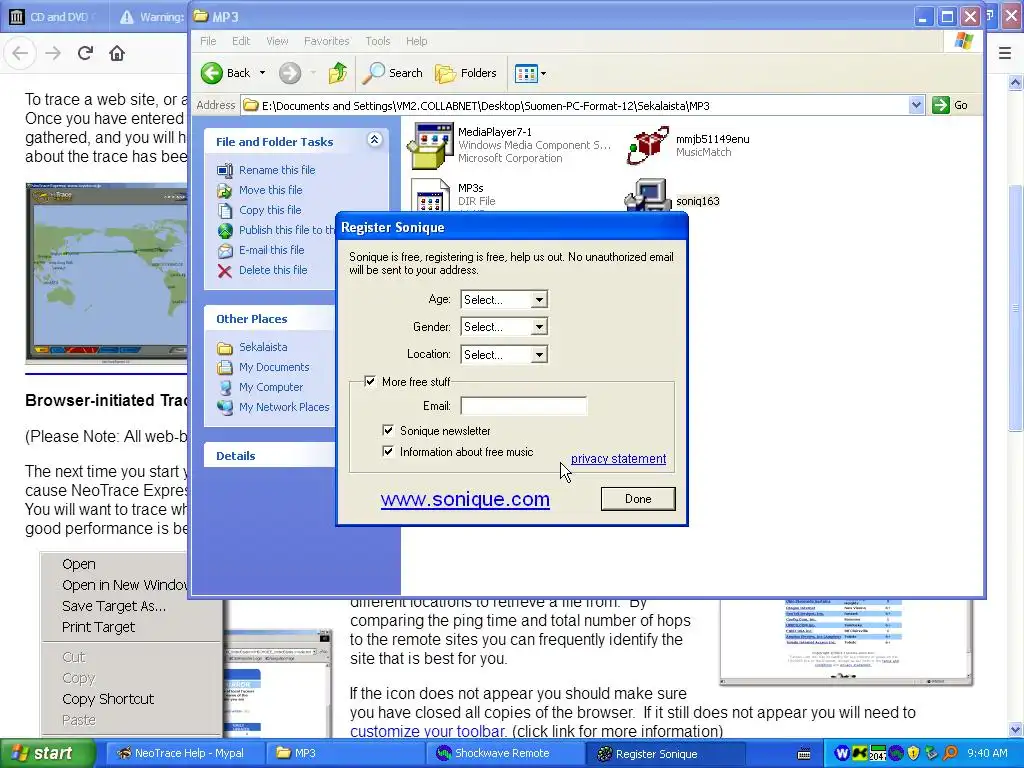Switch to NeoTrace Help - Mypal taskbar button

pyautogui.click(x=183, y=754)
